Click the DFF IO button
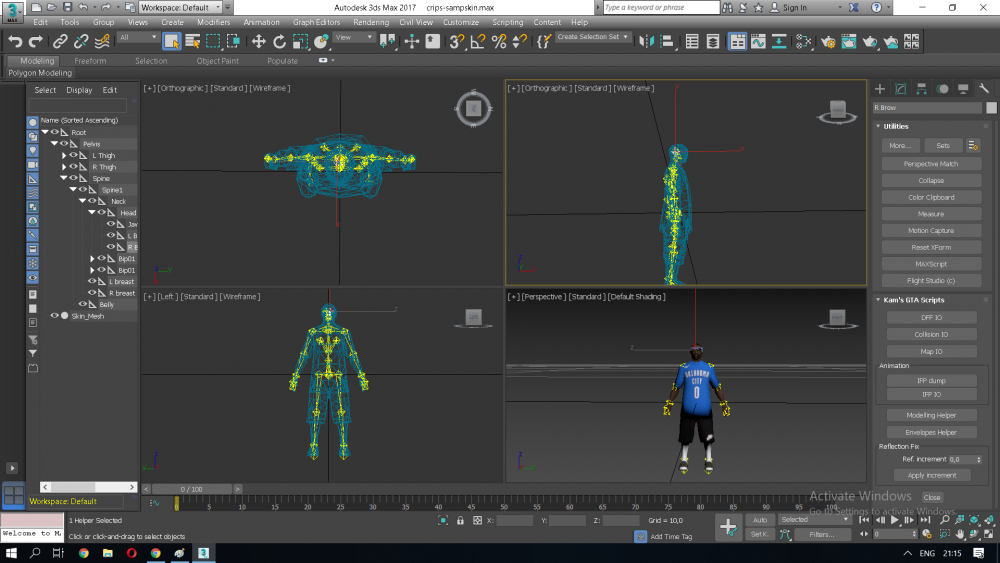This screenshot has height=563, width=1000. [931, 318]
